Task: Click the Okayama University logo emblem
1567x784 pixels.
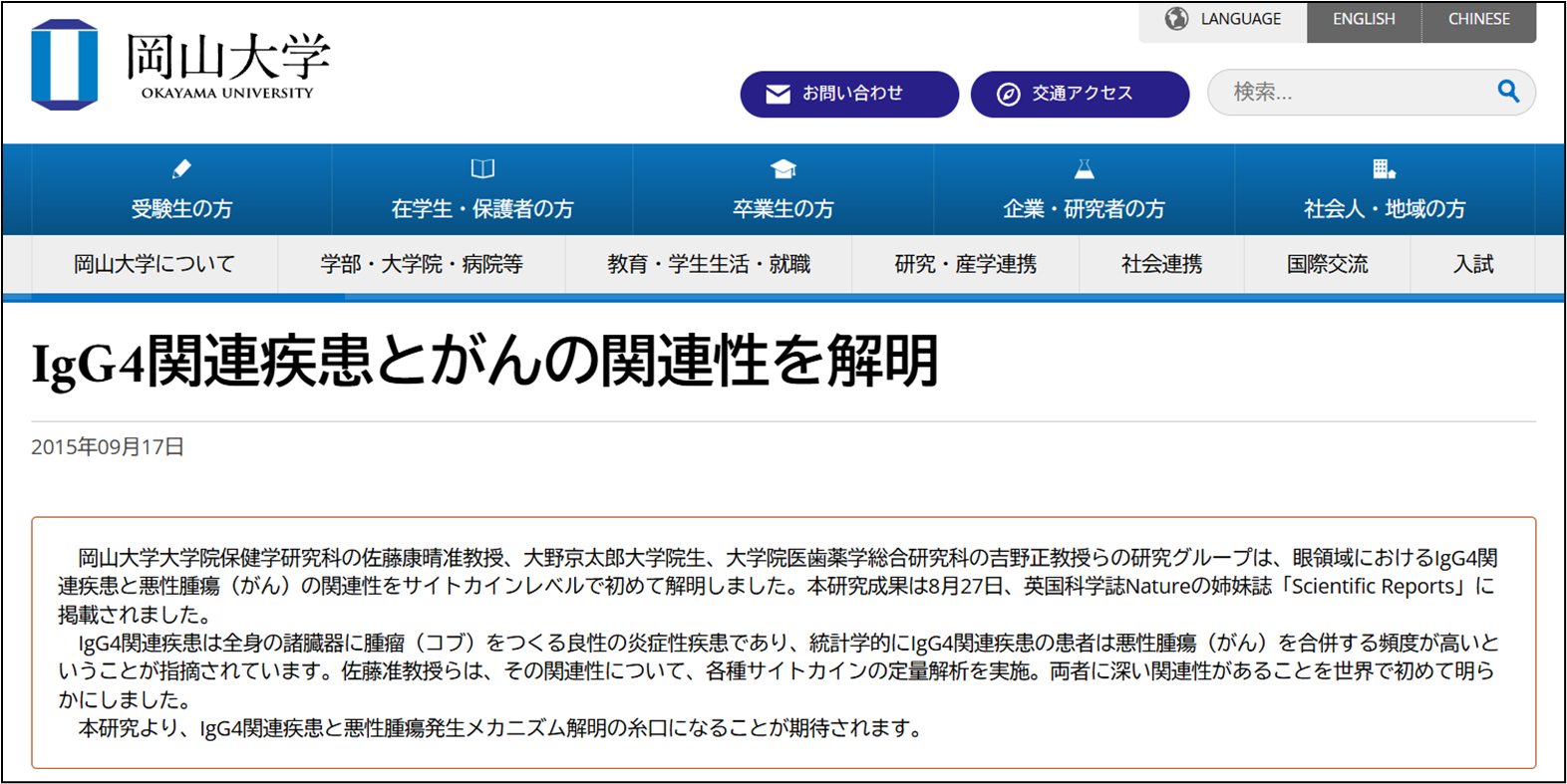Action: [65, 65]
